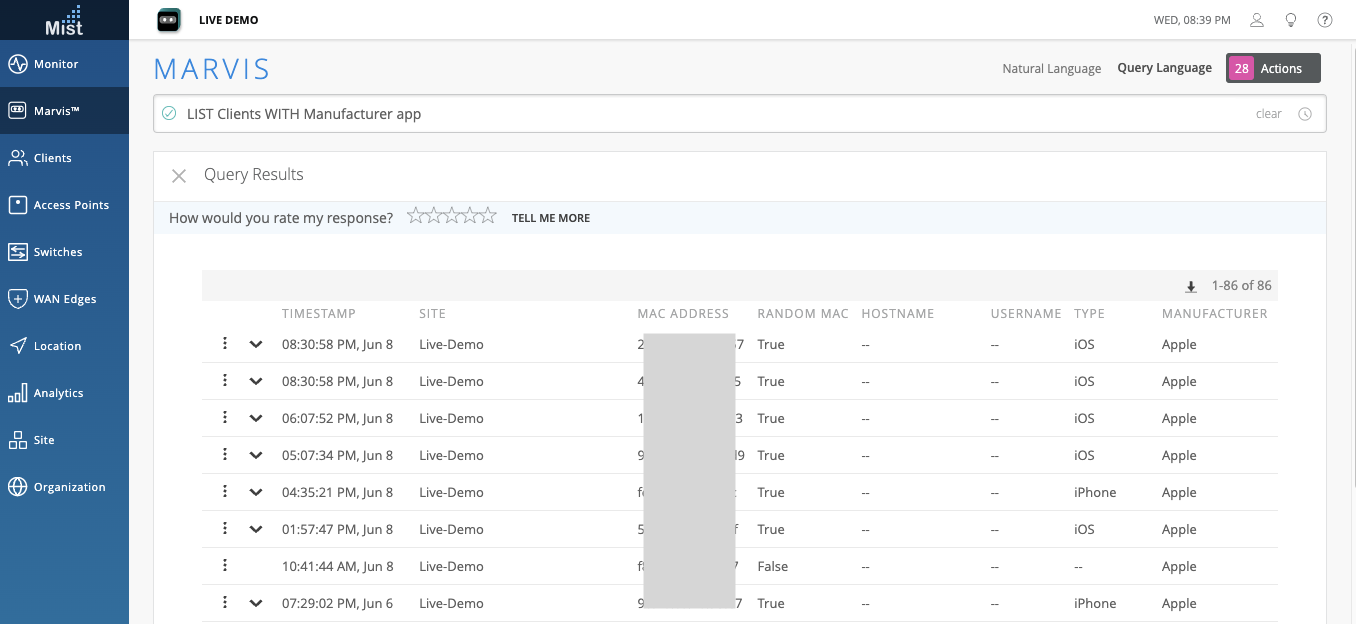Click the Mist logo
The height and width of the screenshot is (624, 1356).
(x=64, y=20)
